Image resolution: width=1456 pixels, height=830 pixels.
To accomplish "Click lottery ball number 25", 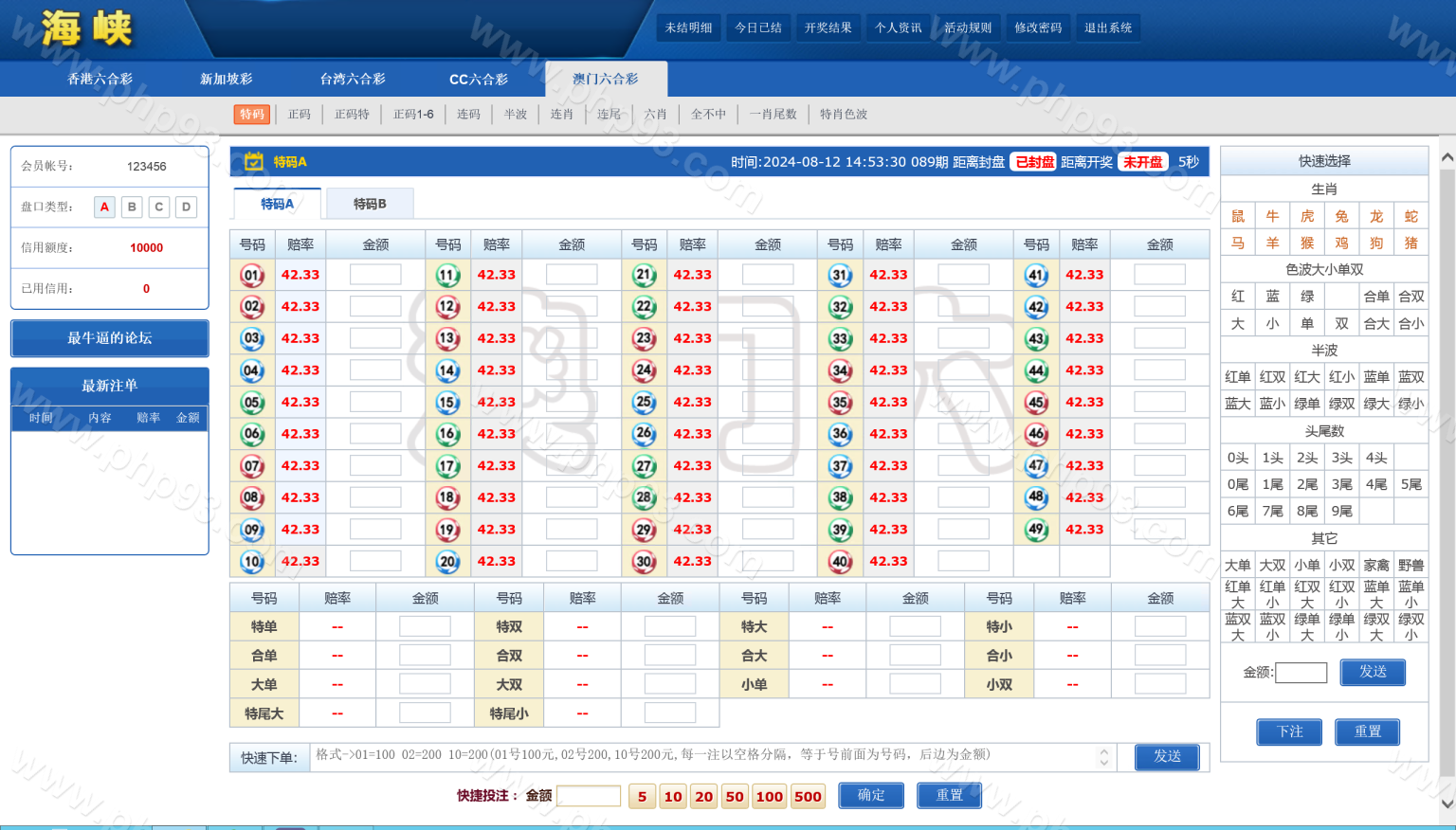I will click(x=645, y=403).
